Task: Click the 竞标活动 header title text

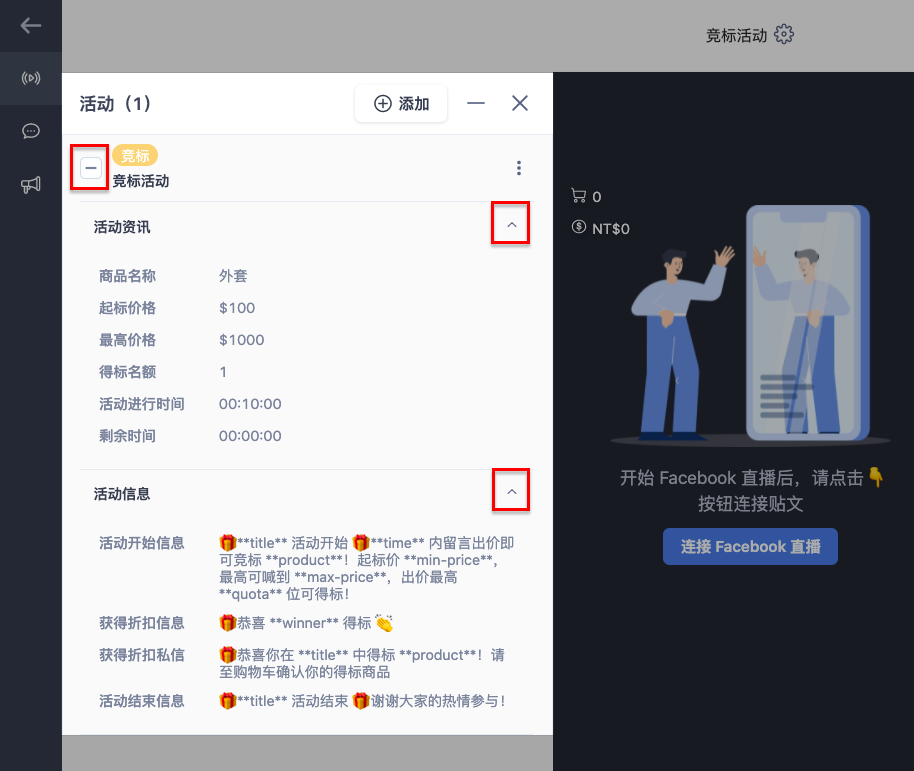Action: (736, 36)
